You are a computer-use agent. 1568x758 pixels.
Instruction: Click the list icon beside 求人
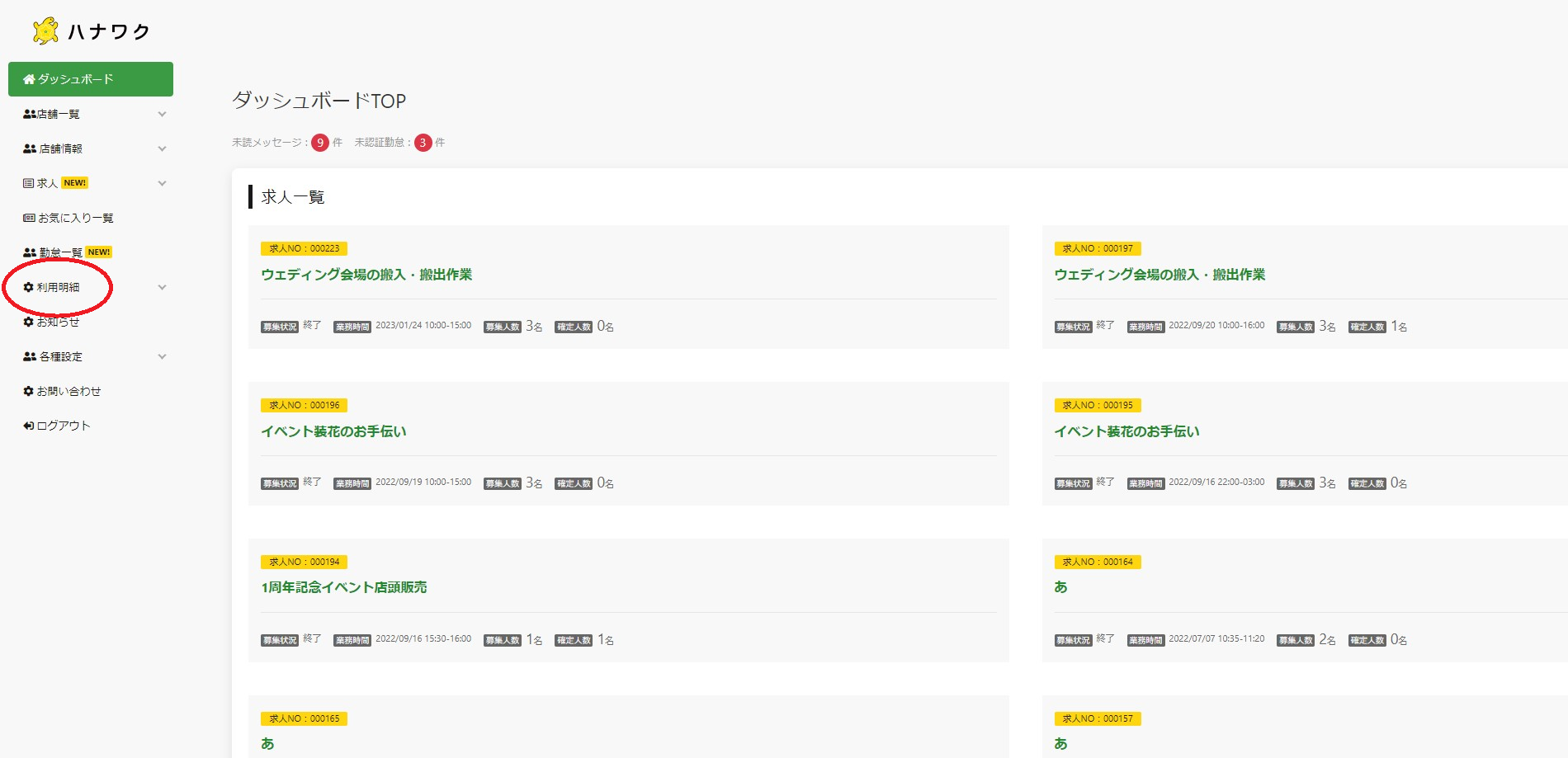(x=29, y=183)
